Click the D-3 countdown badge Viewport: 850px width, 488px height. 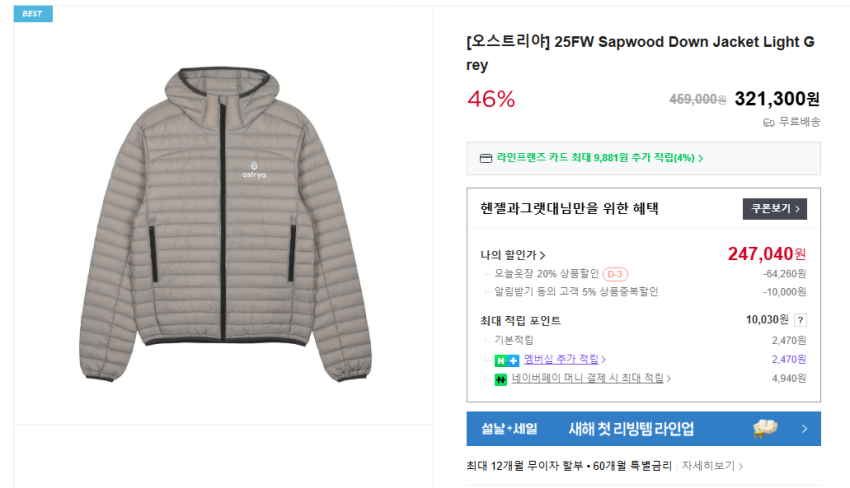(615, 274)
